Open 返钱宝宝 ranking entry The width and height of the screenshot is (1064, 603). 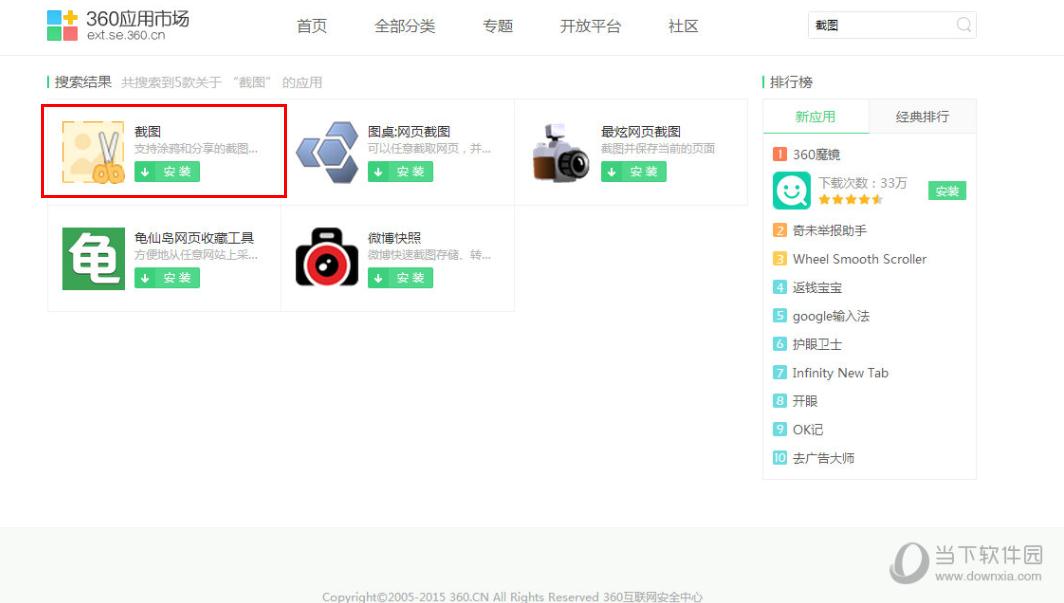click(x=817, y=288)
